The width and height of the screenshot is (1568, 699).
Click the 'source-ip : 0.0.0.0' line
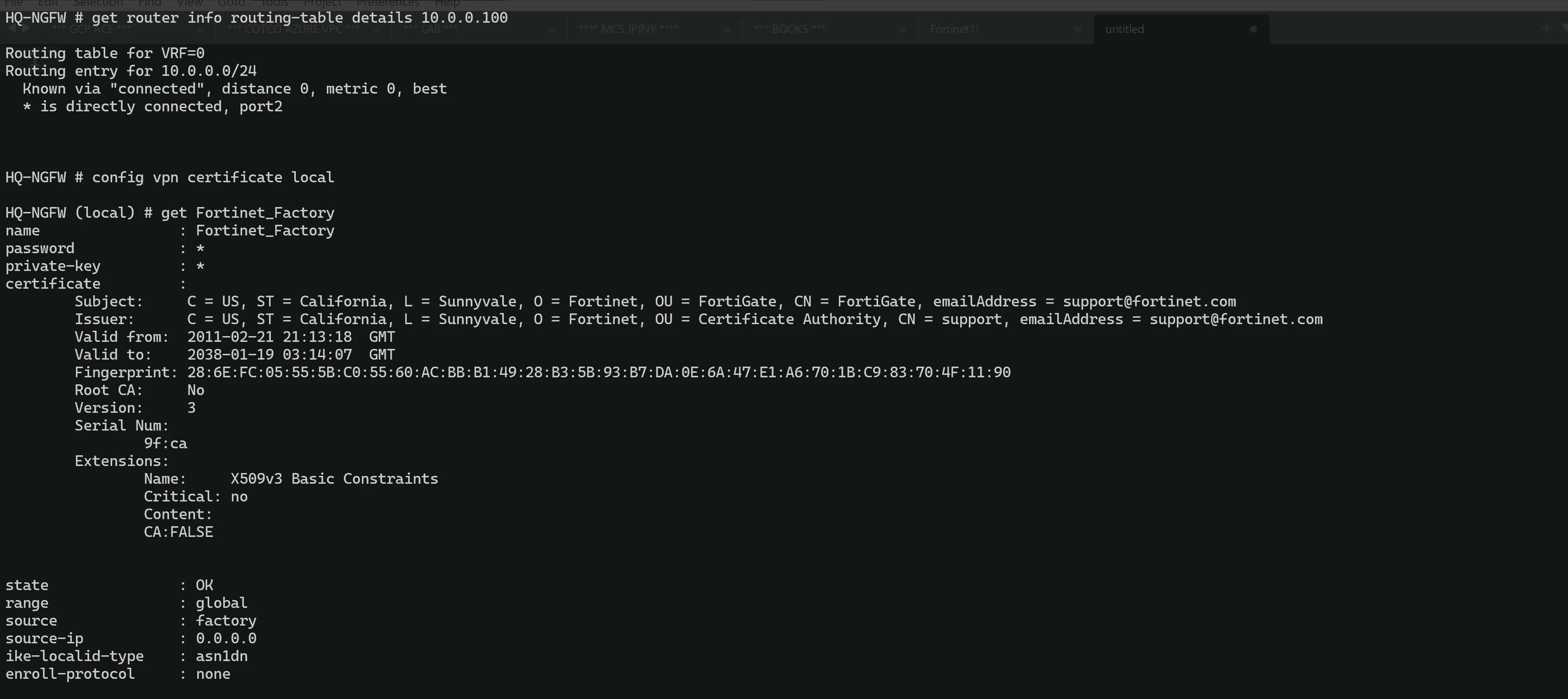click(131, 638)
